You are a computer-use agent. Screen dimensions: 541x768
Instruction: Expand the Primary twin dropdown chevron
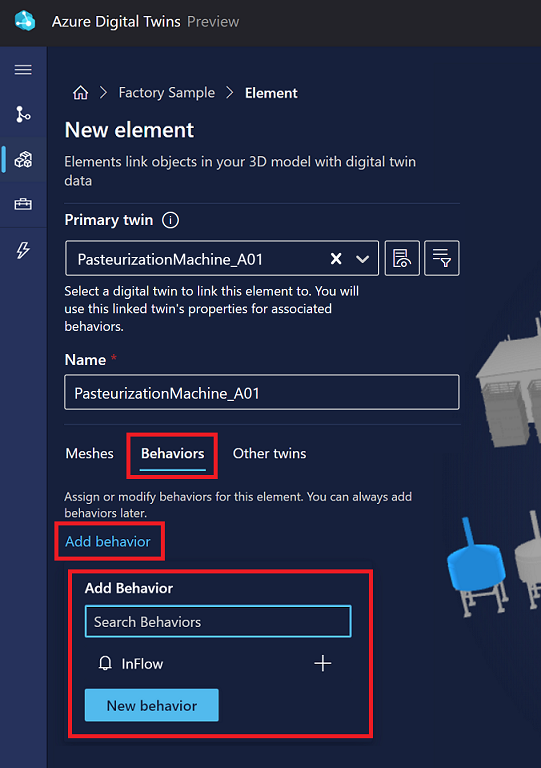pyautogui.click(x=363, y=259)
